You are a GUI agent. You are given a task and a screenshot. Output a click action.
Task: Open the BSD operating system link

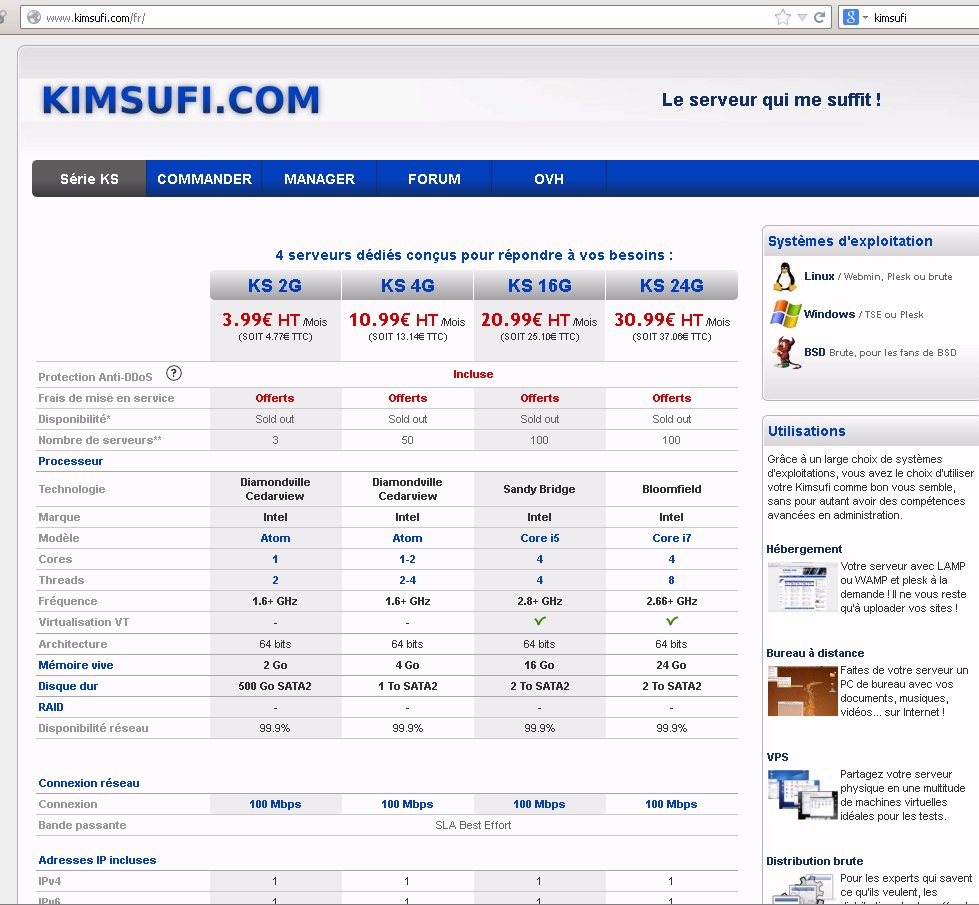pyautogui.click(x=815, y=352)
